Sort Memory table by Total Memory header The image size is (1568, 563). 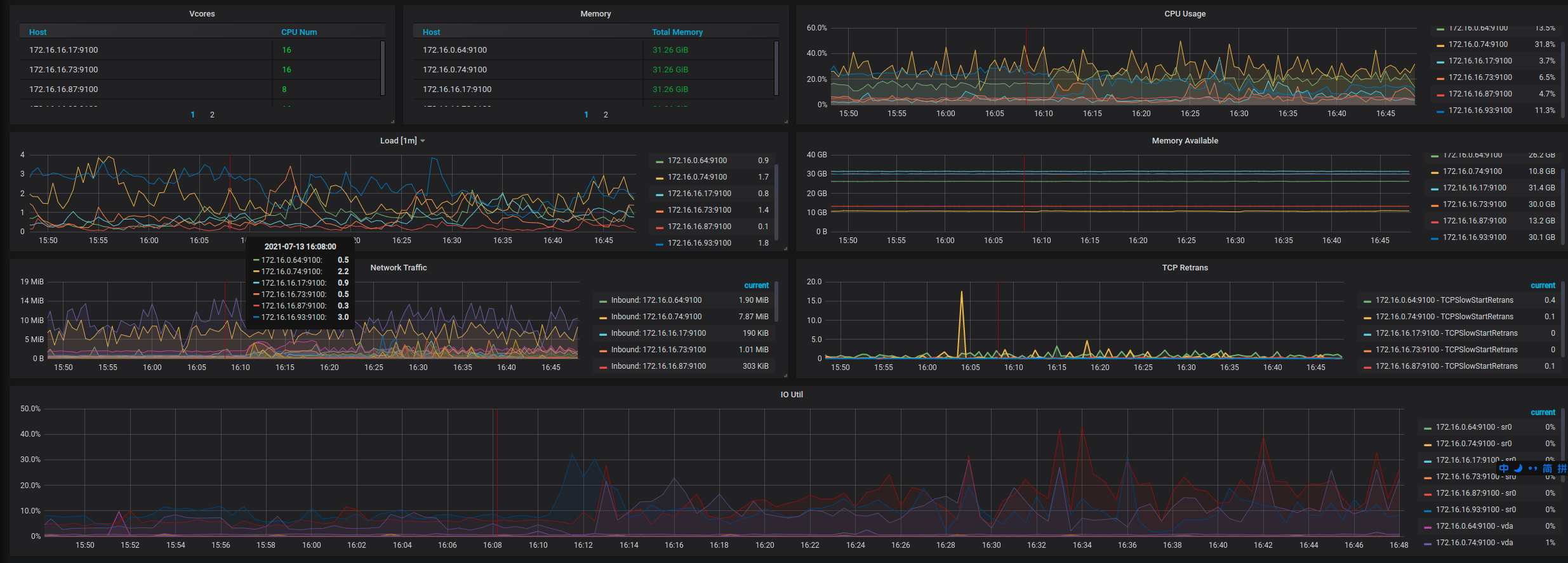[x=677, y=32]
